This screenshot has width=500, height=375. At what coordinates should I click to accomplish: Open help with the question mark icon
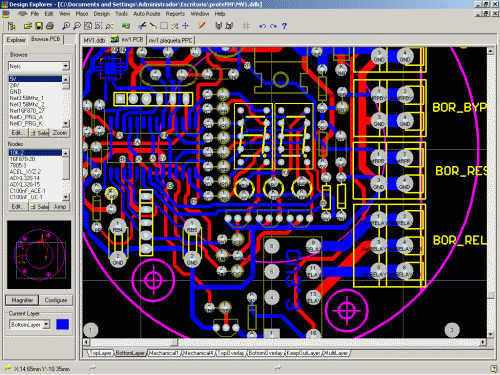pyautogui.click(x=284, y=26)
